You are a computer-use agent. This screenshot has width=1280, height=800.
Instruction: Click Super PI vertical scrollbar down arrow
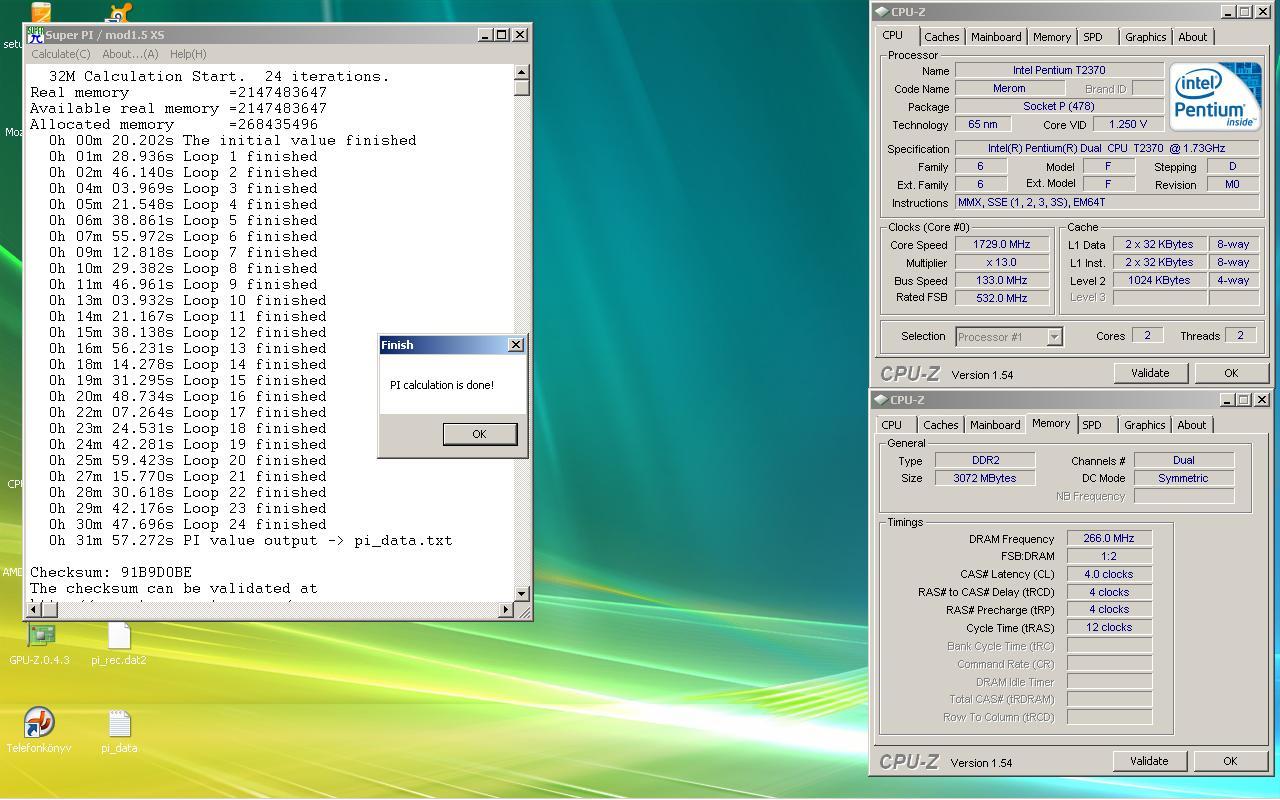pyautogui.click(x=521, y=593)
